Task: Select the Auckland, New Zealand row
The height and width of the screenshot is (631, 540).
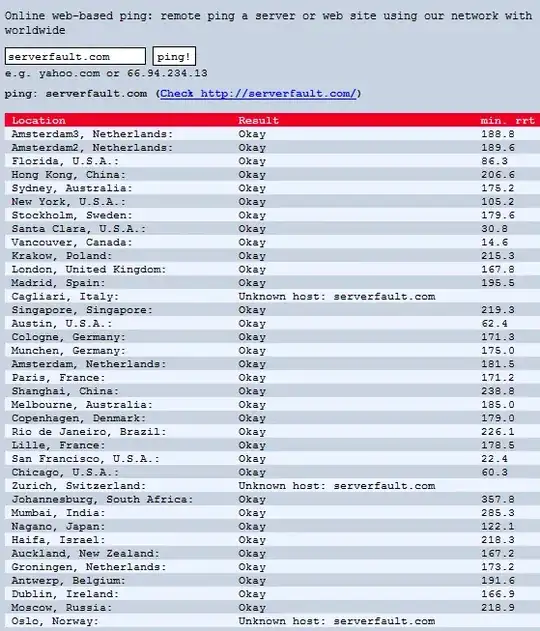Action: [272, 553]
